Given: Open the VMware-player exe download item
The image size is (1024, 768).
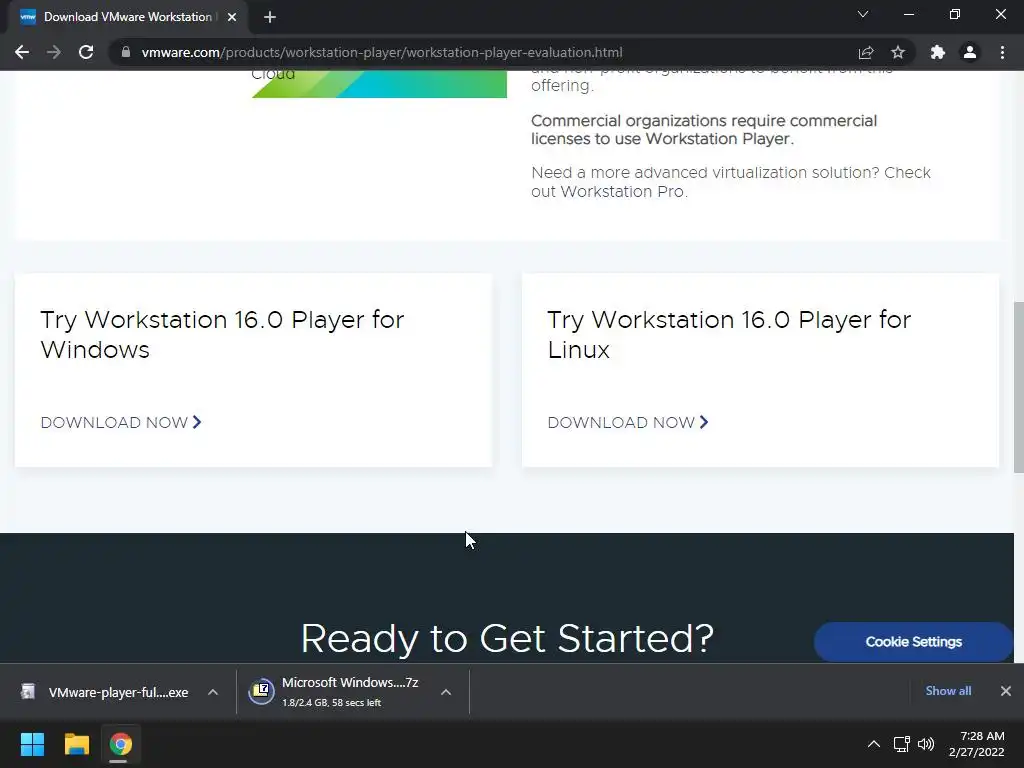Looking at the screenshot, I should point(104,692).
